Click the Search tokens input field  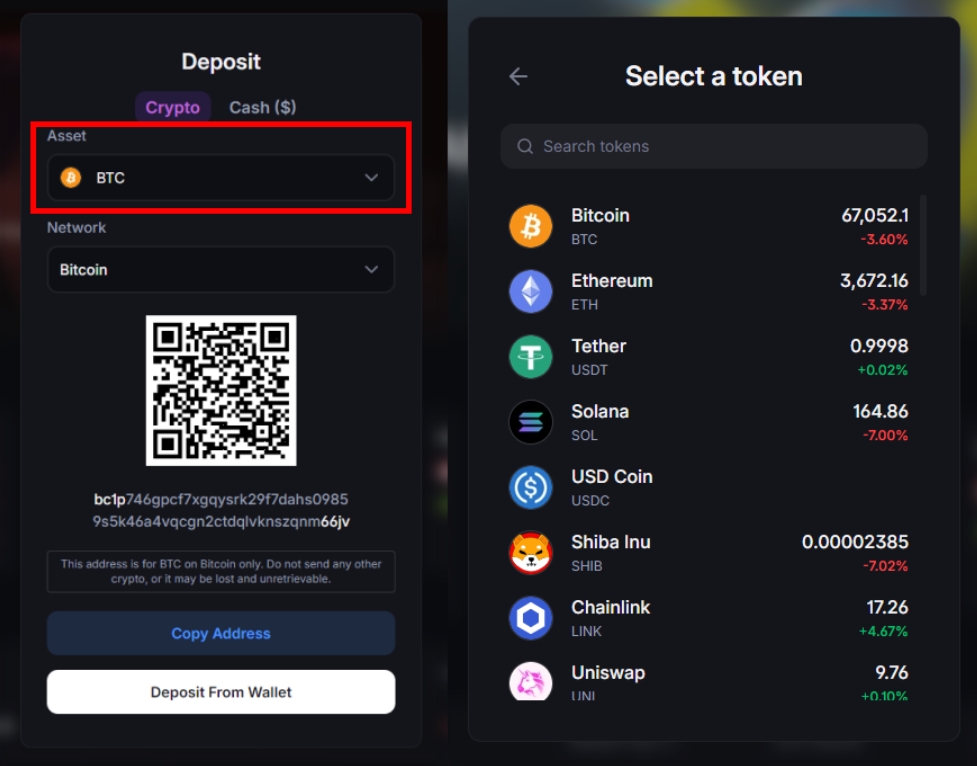tap(714, 147)
